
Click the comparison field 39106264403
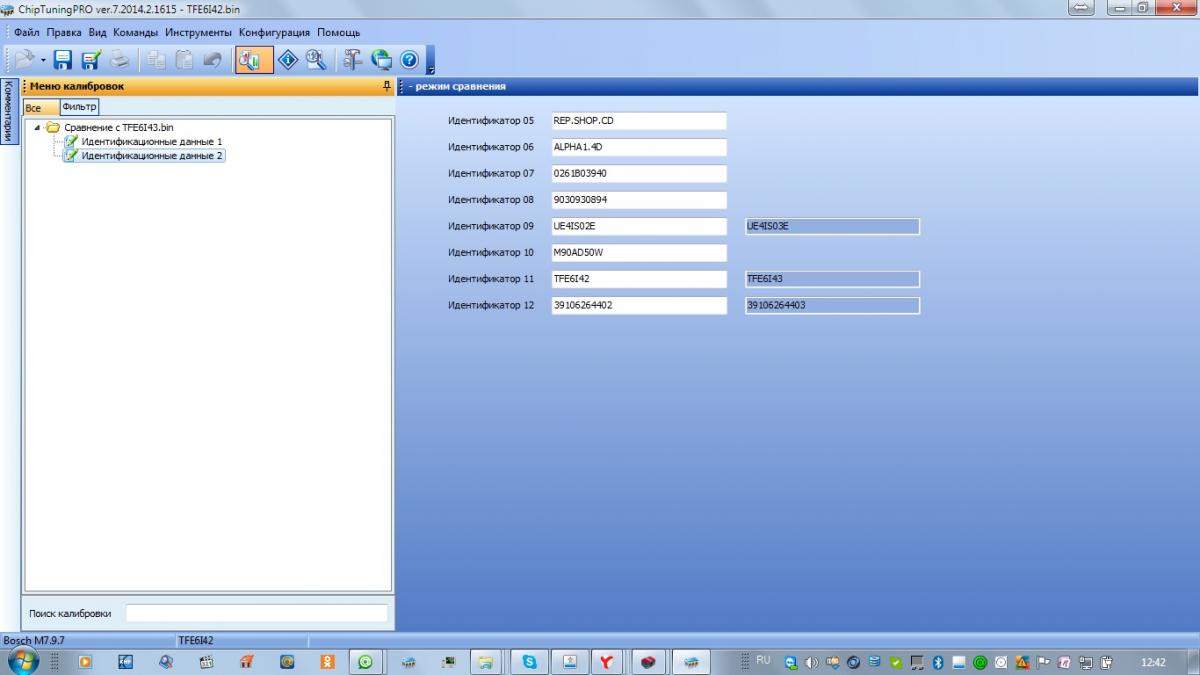[832, 305]
